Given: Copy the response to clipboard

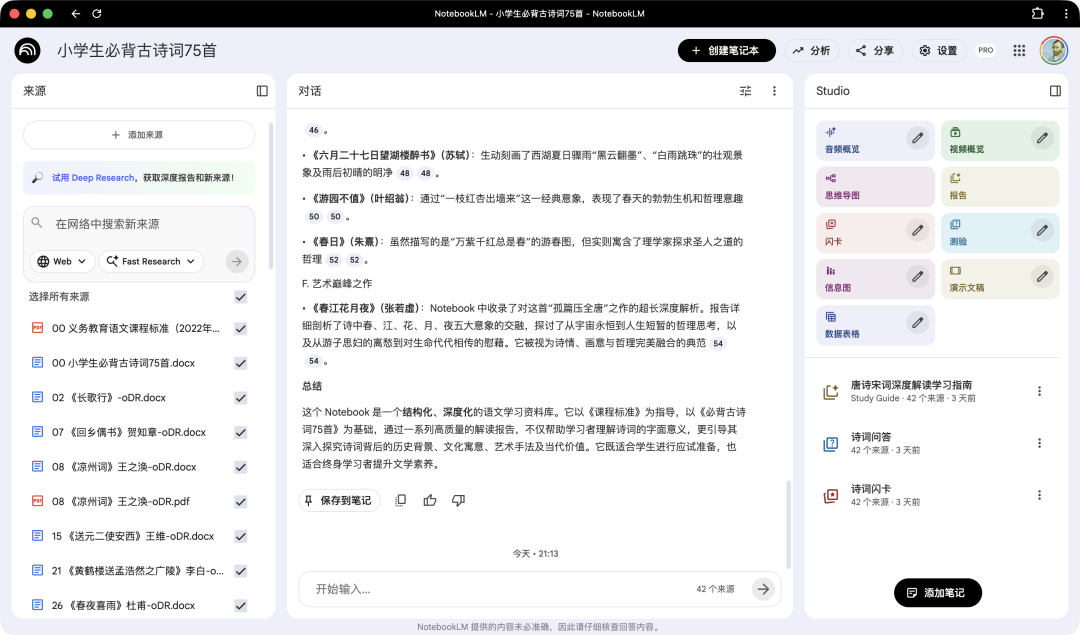Looking at the screenshot, I should coord(400,501).
